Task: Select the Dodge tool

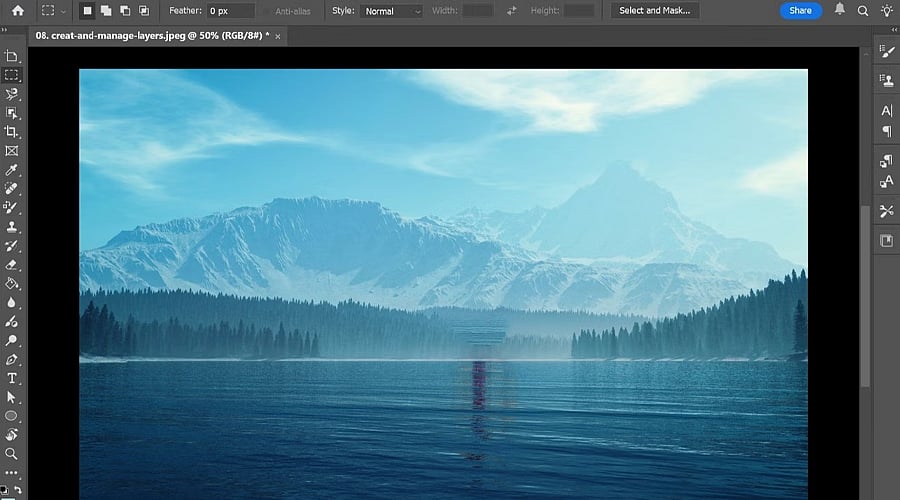Action: pyautogui.click(x=11, y=340)
